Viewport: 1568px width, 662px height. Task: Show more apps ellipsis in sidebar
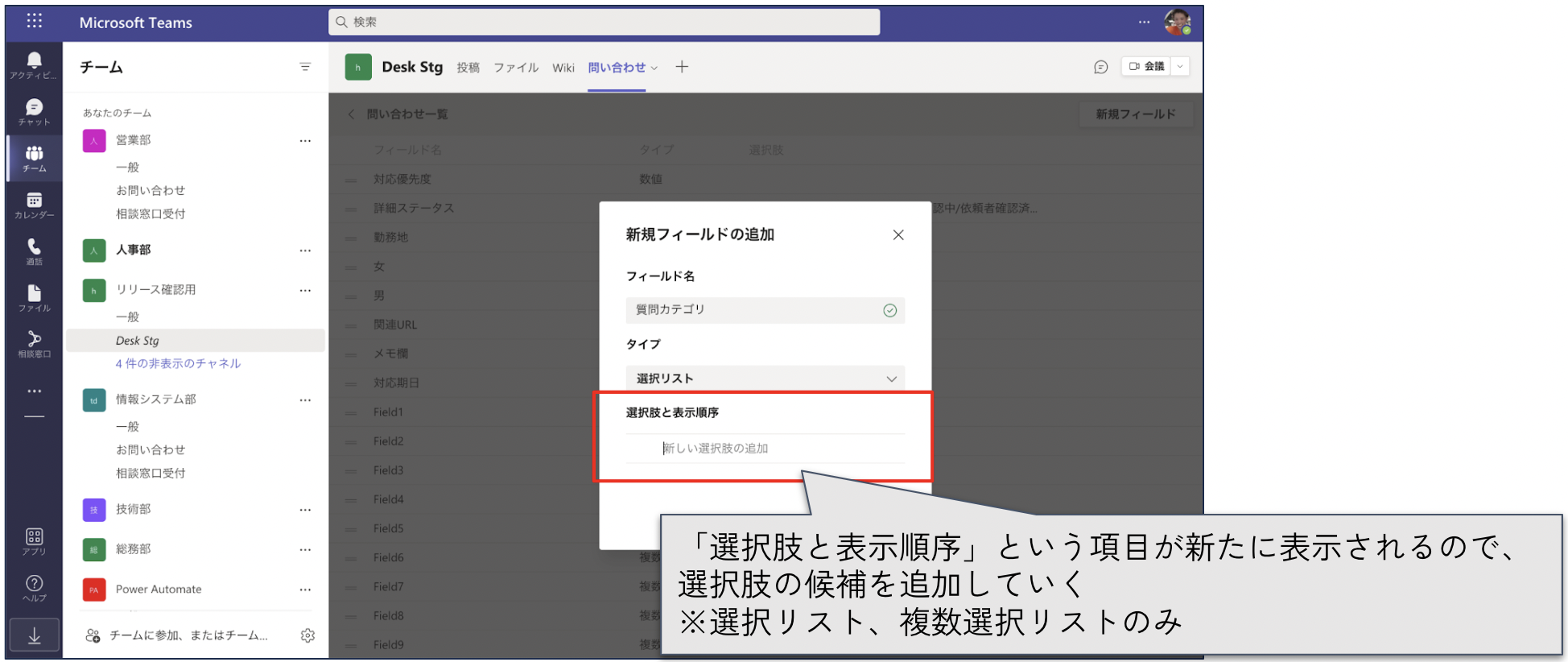point(34,391)
